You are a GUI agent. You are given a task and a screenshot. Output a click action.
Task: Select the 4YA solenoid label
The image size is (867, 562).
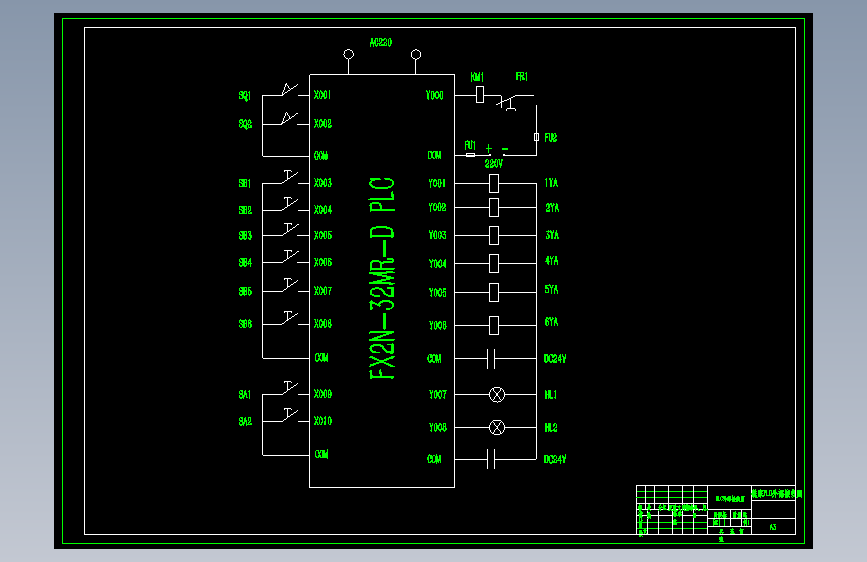coord(552,261)
